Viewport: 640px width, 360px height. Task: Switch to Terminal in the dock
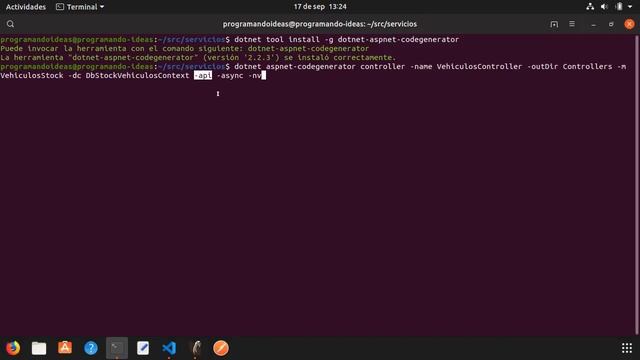click(x=117, y=348)
